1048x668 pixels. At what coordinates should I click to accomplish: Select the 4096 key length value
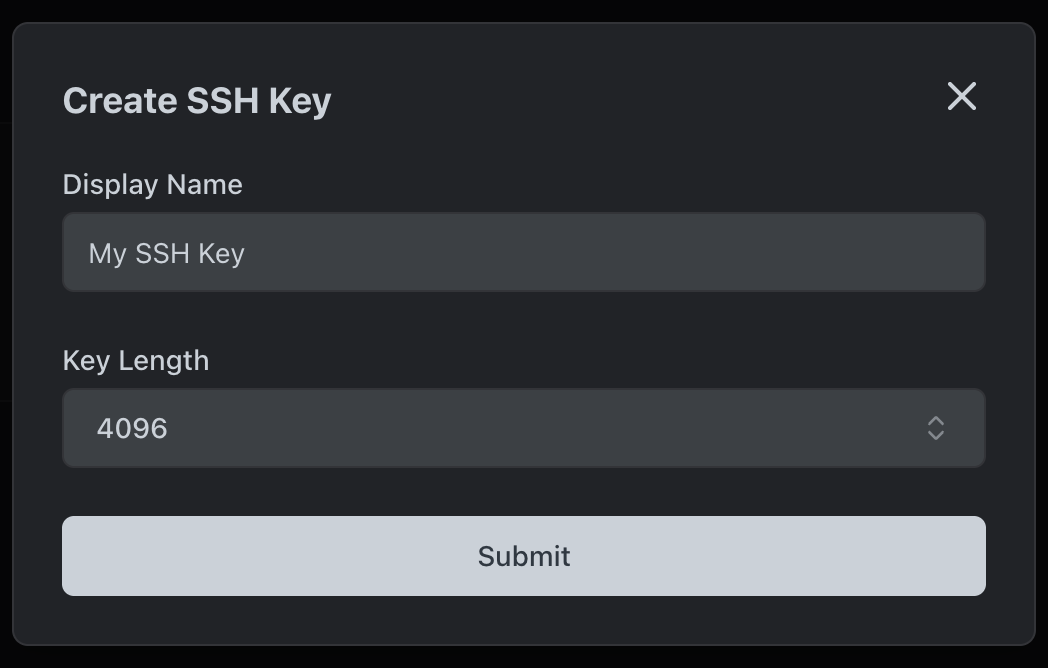[x=132, y=428]
